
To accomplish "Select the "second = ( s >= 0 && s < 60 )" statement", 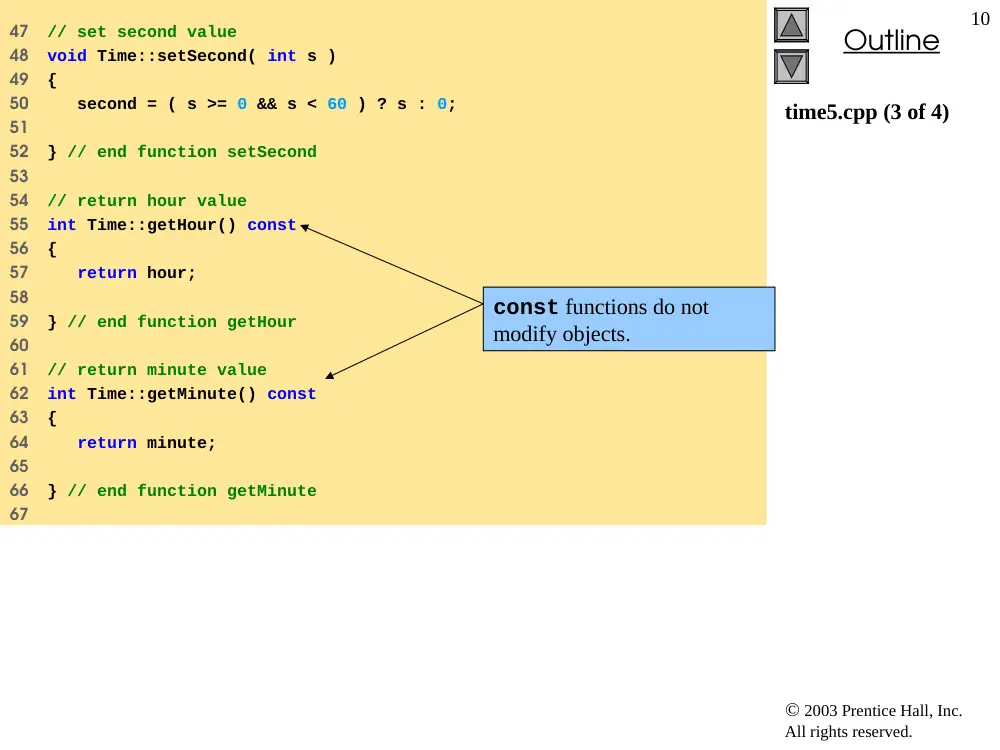I will (x=267, y=104).
